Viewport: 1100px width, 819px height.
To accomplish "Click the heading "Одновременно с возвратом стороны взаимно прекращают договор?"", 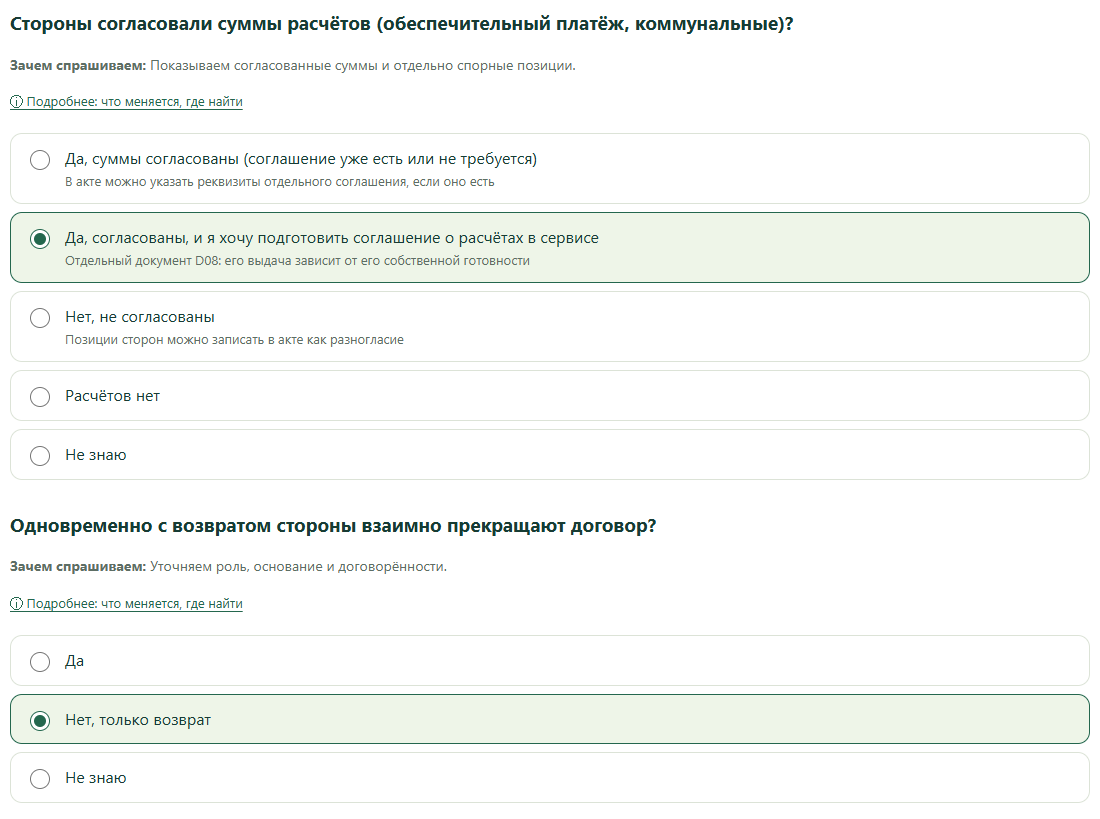I will tap(333, 526).
